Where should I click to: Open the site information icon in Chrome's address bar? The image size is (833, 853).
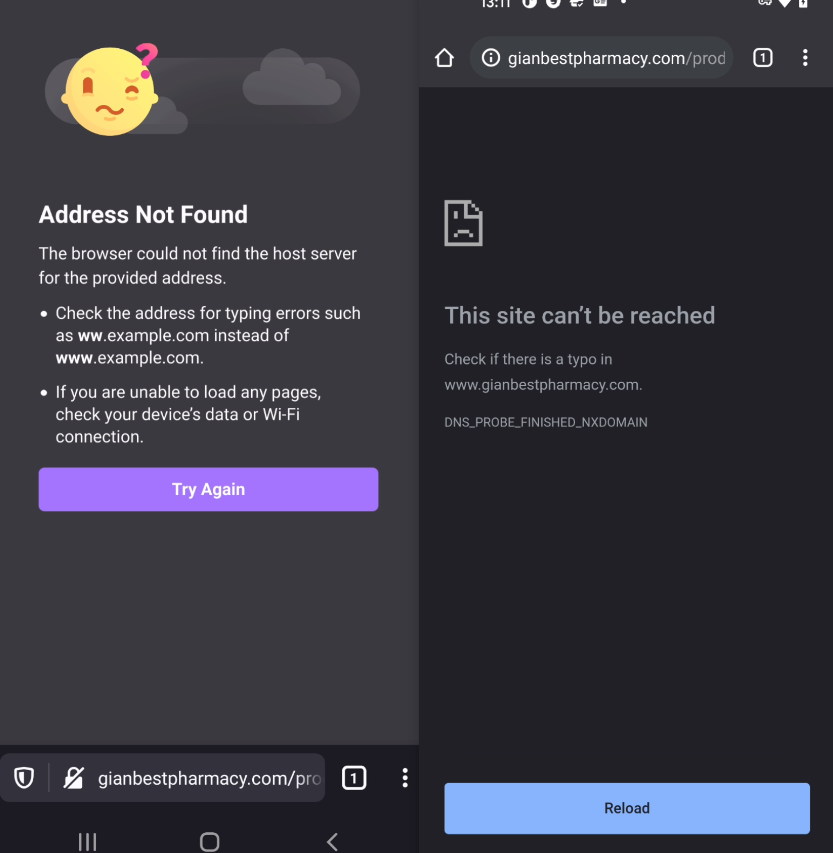click(x=491, y=57)
